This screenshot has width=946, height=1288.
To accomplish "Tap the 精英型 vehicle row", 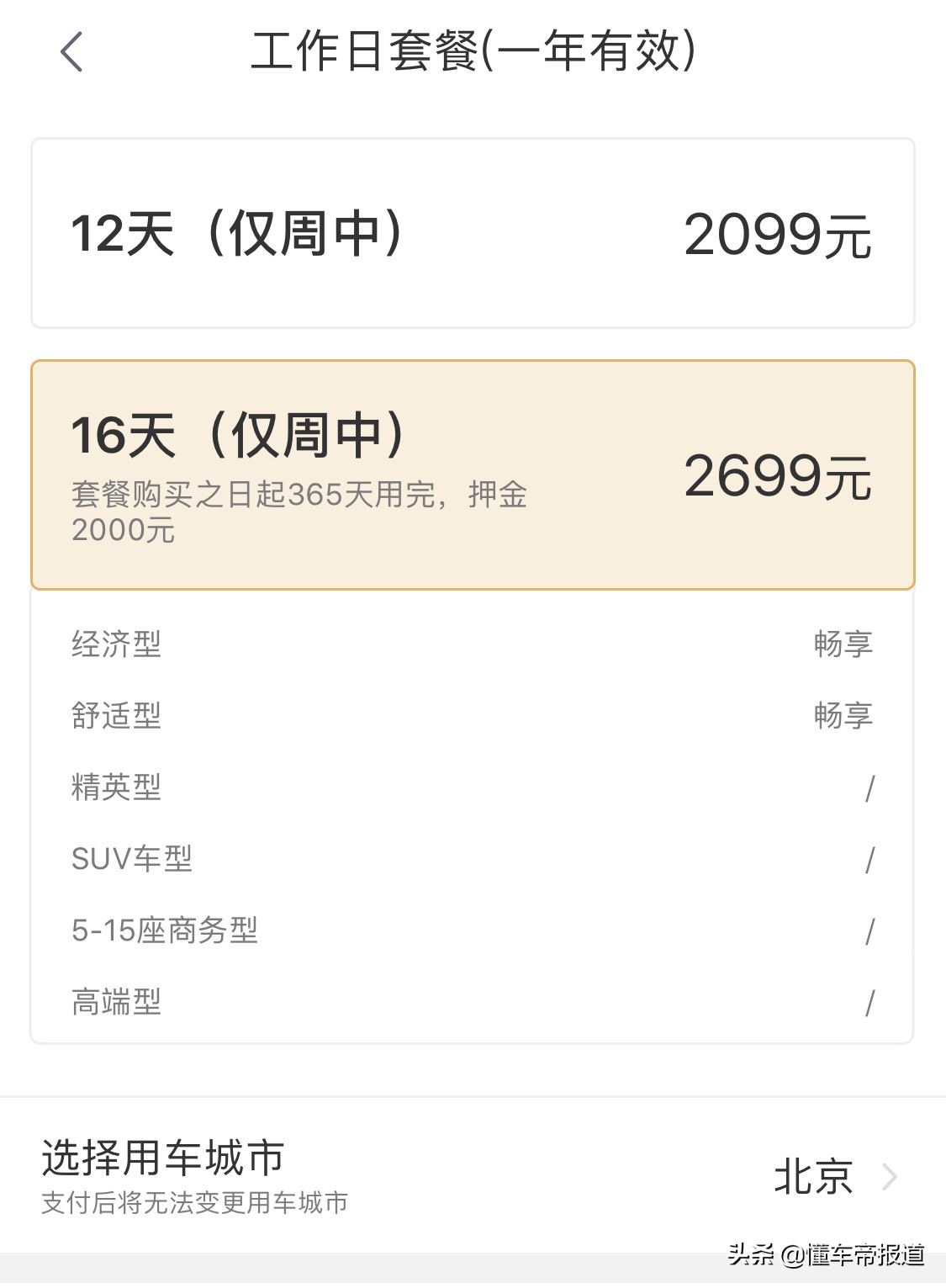I will tap(115, 788).
